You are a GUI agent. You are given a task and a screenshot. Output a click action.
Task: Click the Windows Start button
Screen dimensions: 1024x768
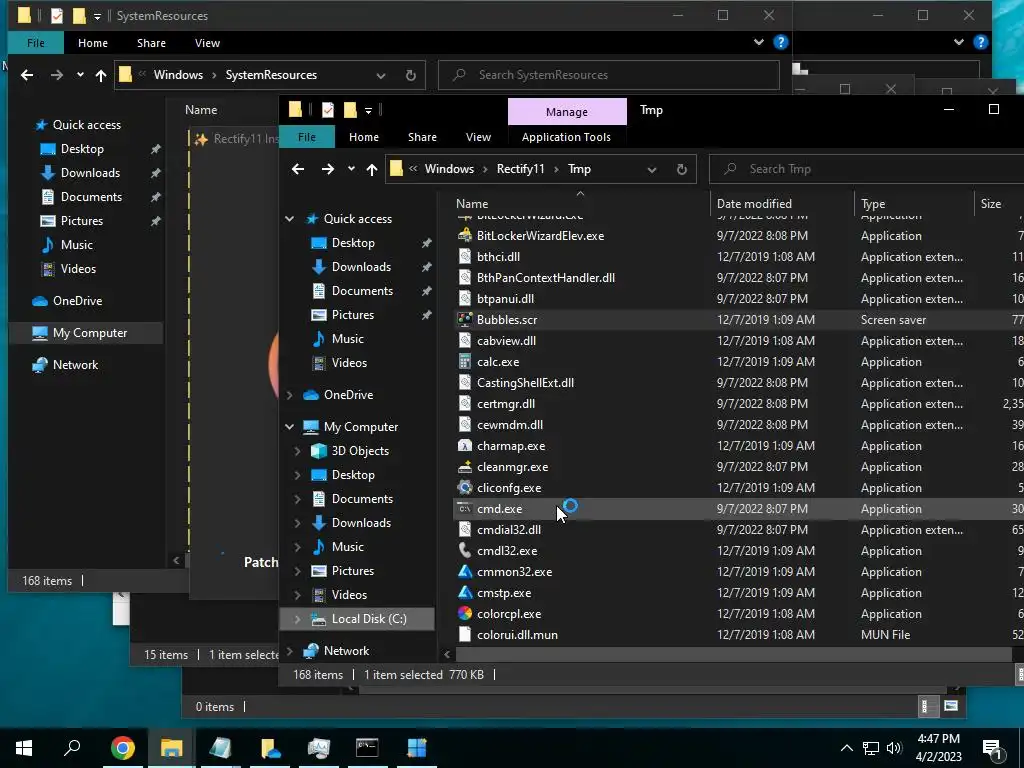pyautogui.click(x=24, y=747)
